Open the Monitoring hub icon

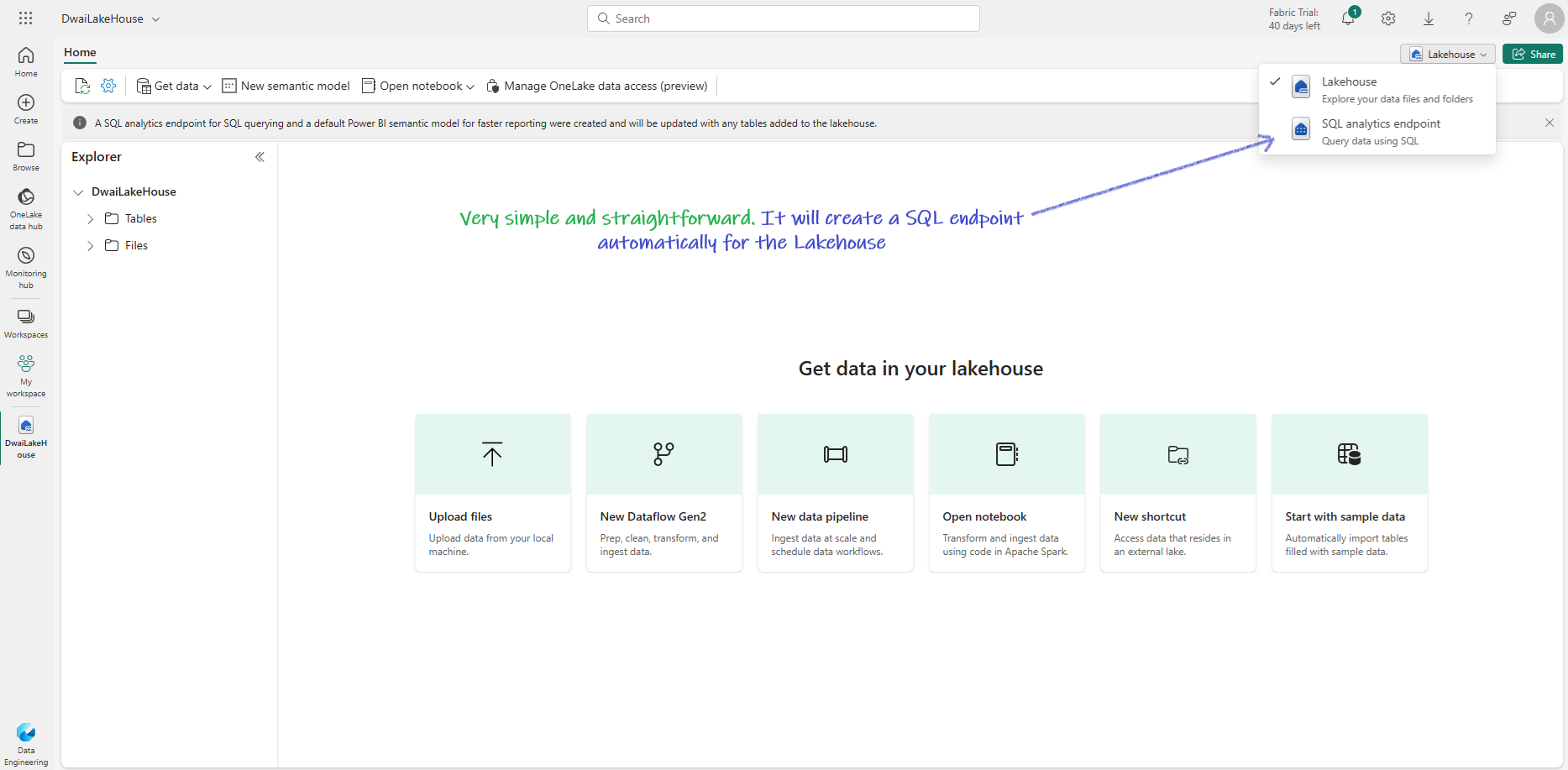(x=26, y=255)
